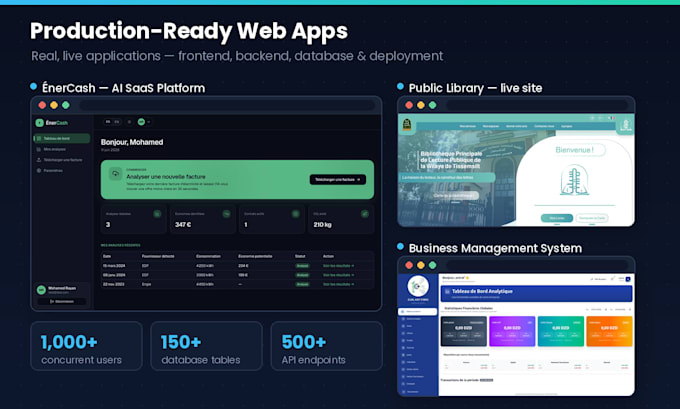Open Tableau de bord in ÉnerCash sidebar

click(x=62, y=138)
